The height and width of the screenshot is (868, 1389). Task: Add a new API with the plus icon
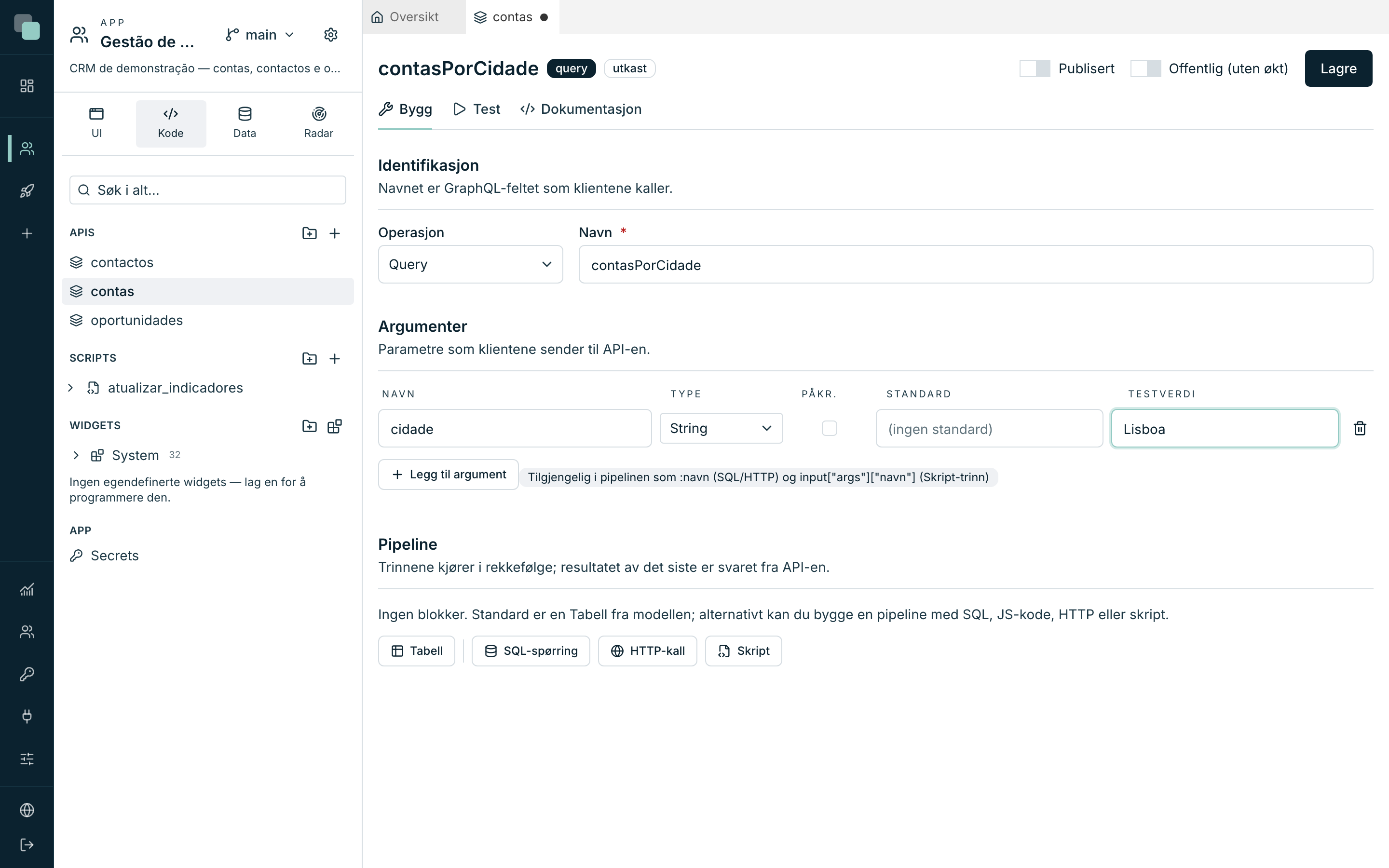coord(335,233)
